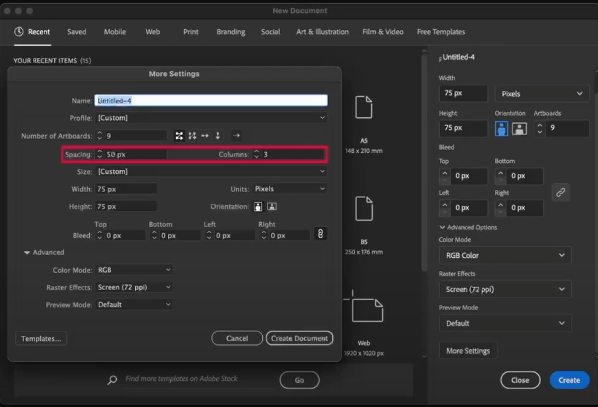Choose Arrange by Row icon
The width and height of the screenshot is (598, 407).
[x=205, y=136]
